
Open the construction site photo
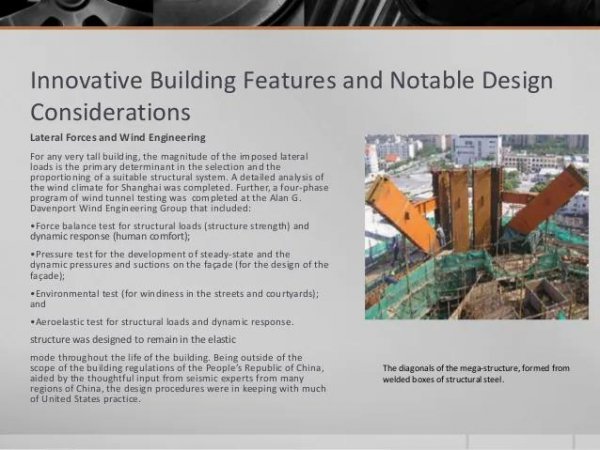coord(476,226)
